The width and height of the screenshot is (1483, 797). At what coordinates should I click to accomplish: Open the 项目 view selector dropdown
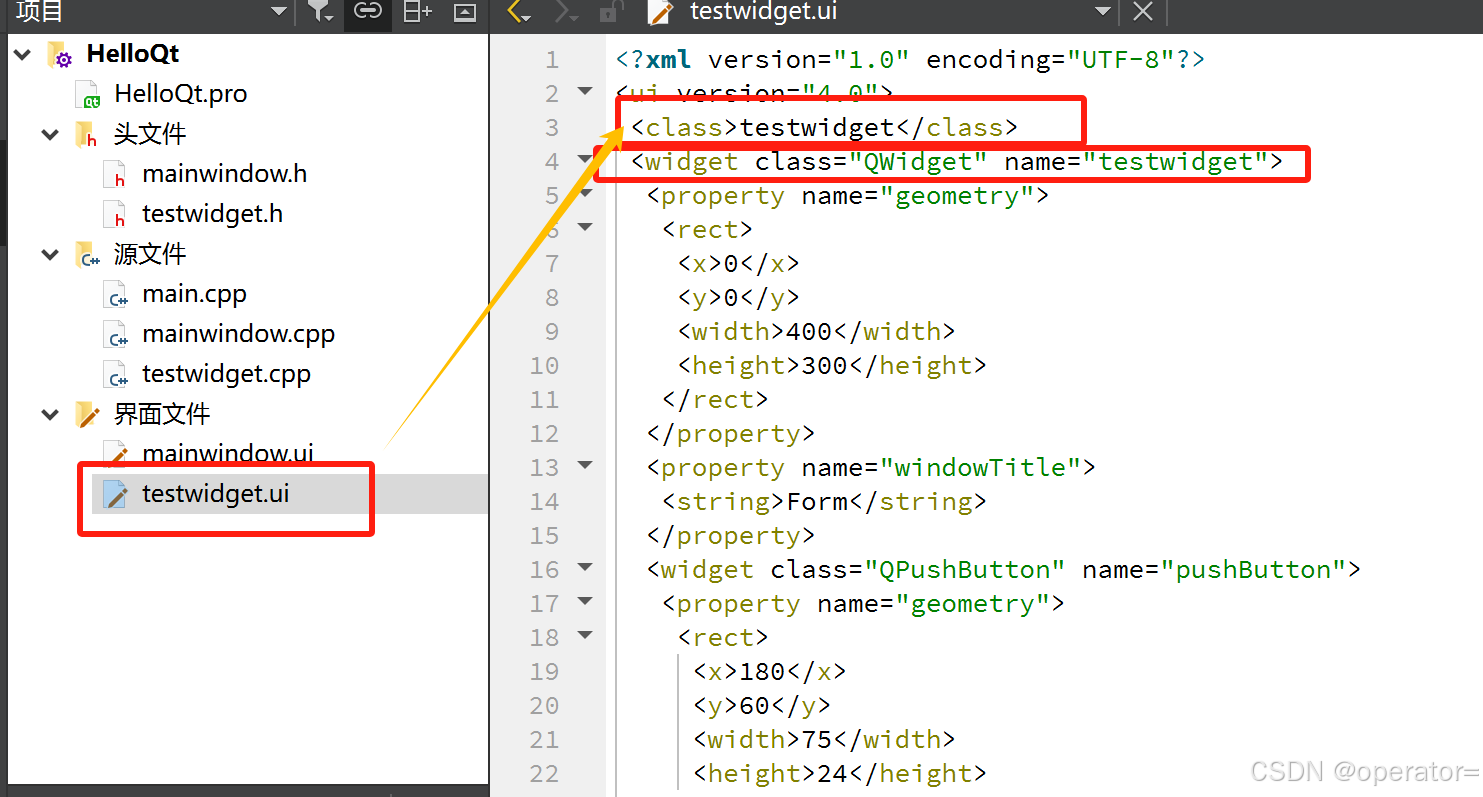(279, 12)
